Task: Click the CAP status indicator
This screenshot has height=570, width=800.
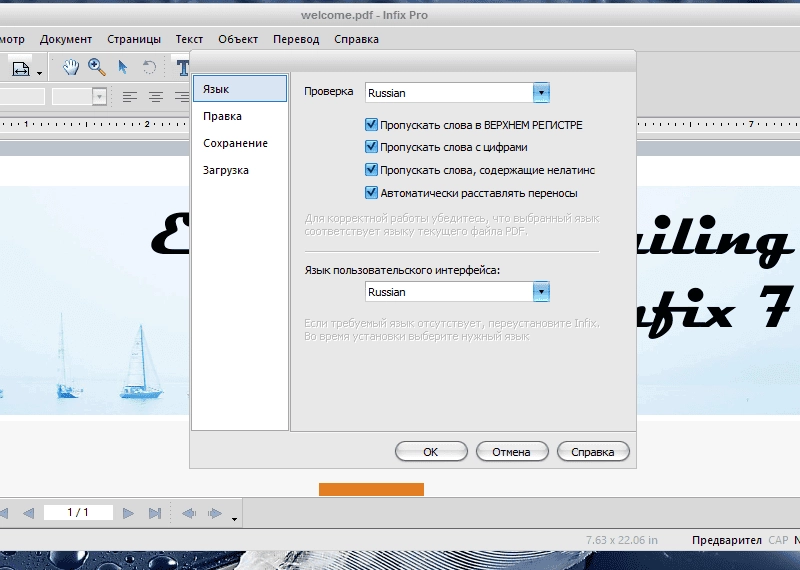Action: [x=778, y=540]
